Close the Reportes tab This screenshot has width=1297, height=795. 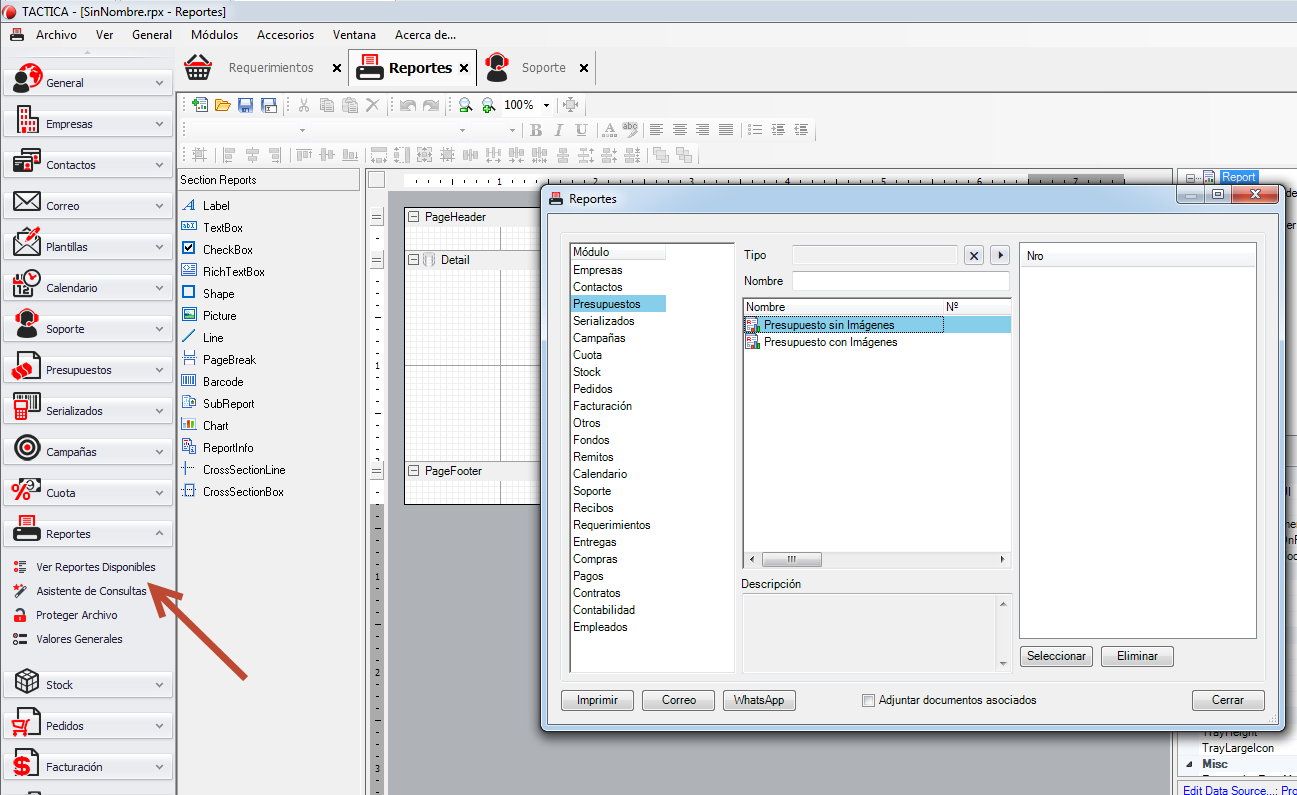[464, 69]
